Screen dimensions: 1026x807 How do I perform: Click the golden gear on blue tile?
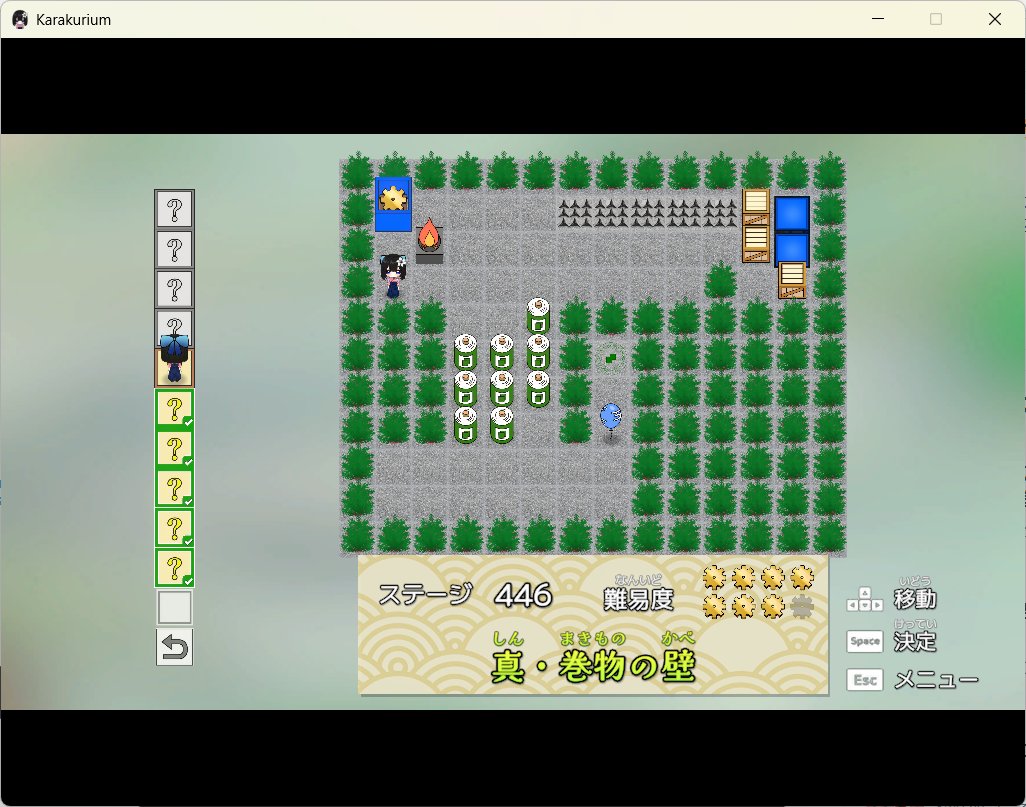pyautogui.click(x=393, y=198)
